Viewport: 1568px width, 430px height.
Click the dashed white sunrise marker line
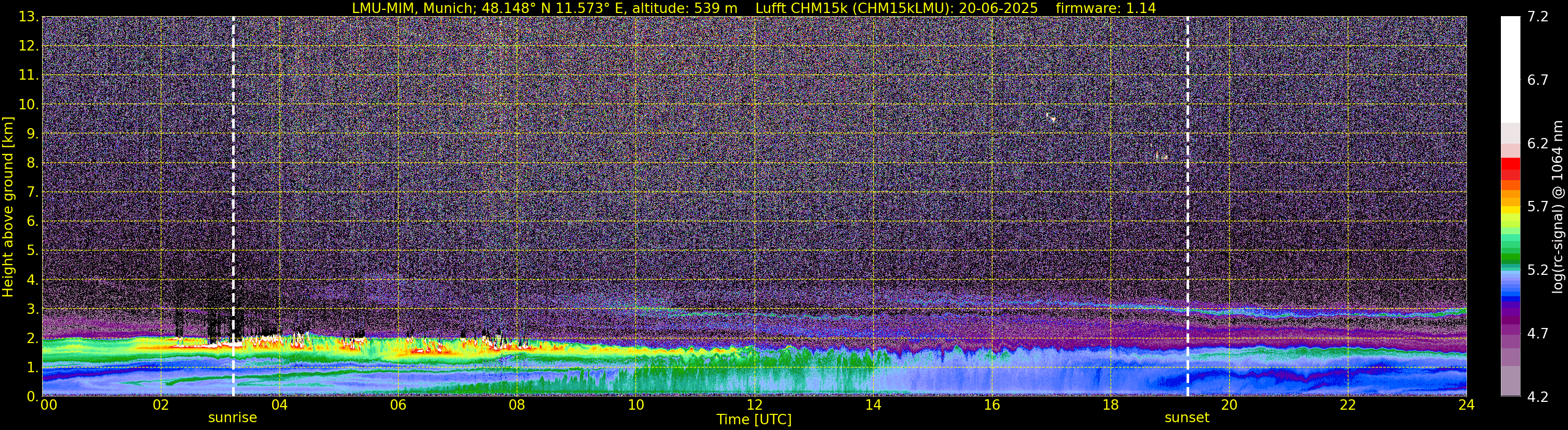tap(233, 207)
